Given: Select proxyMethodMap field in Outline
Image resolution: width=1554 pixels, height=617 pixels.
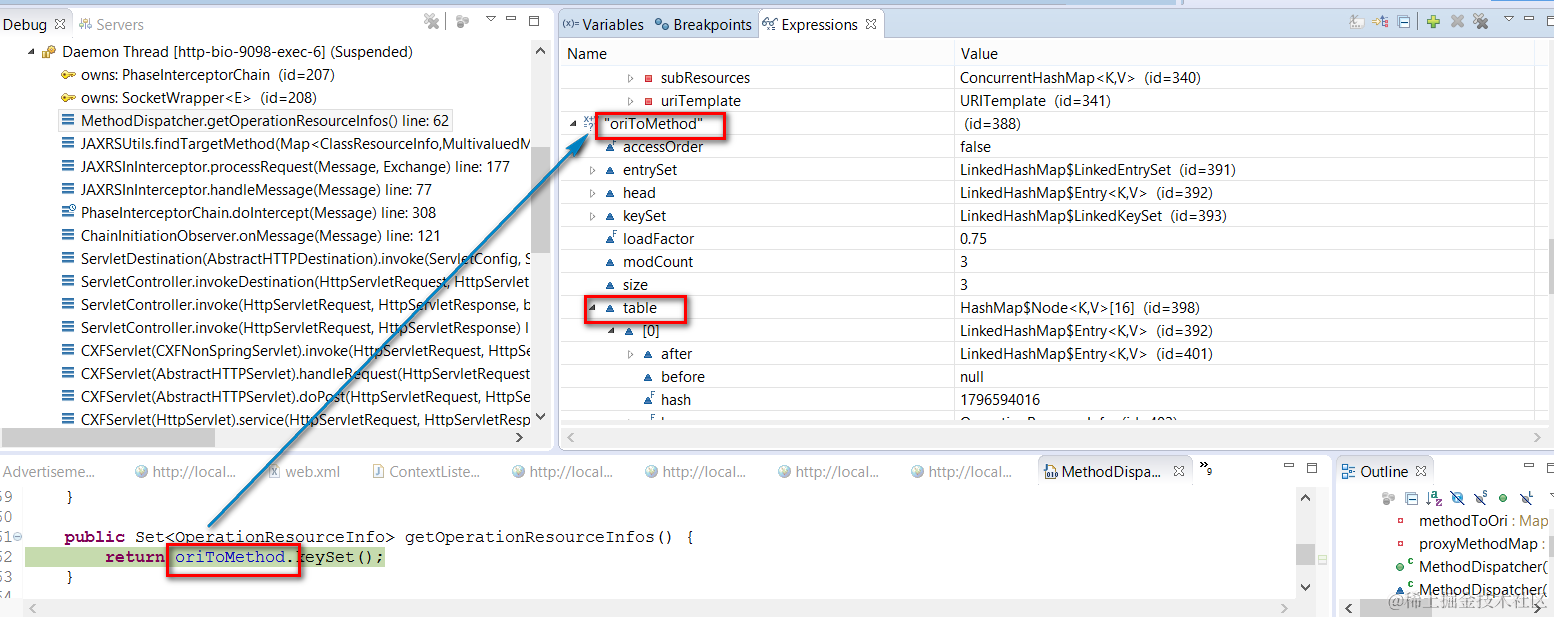Looking at the screenshot, I should [x=1472, y=543].
